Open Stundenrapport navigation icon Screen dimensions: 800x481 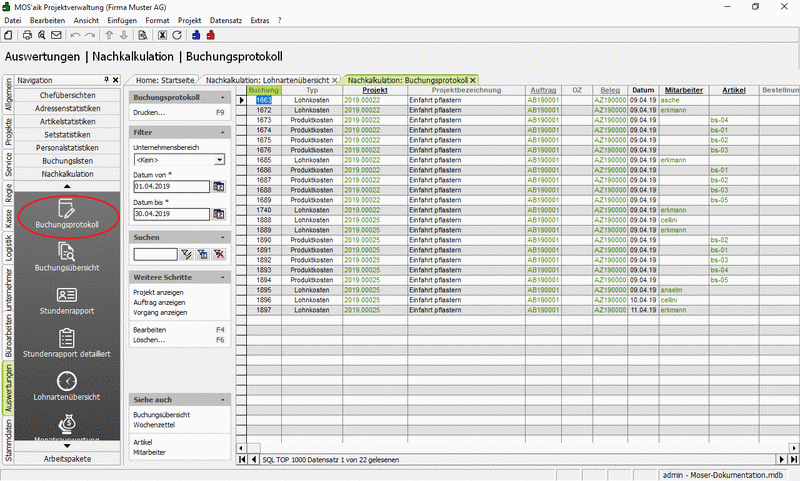(x=67, y=300)
